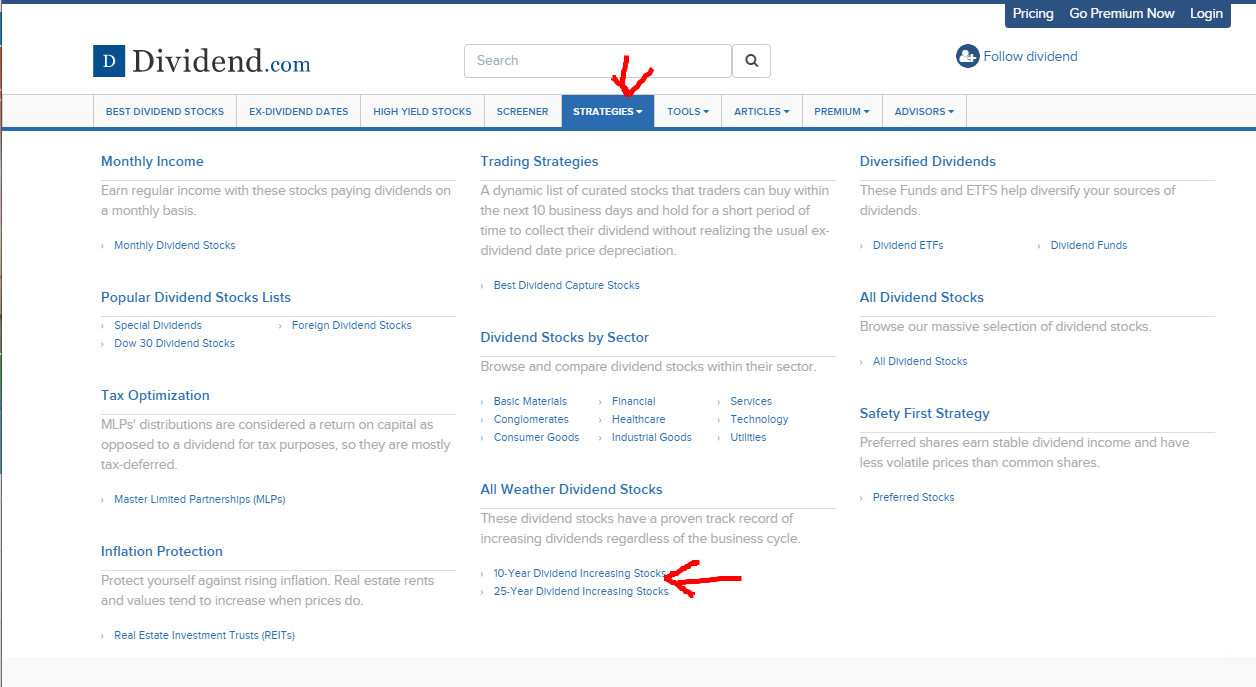This screenshot has width=1256, height=687.
Task: Expand the Articles dropdown
Action: coord(762,111)
